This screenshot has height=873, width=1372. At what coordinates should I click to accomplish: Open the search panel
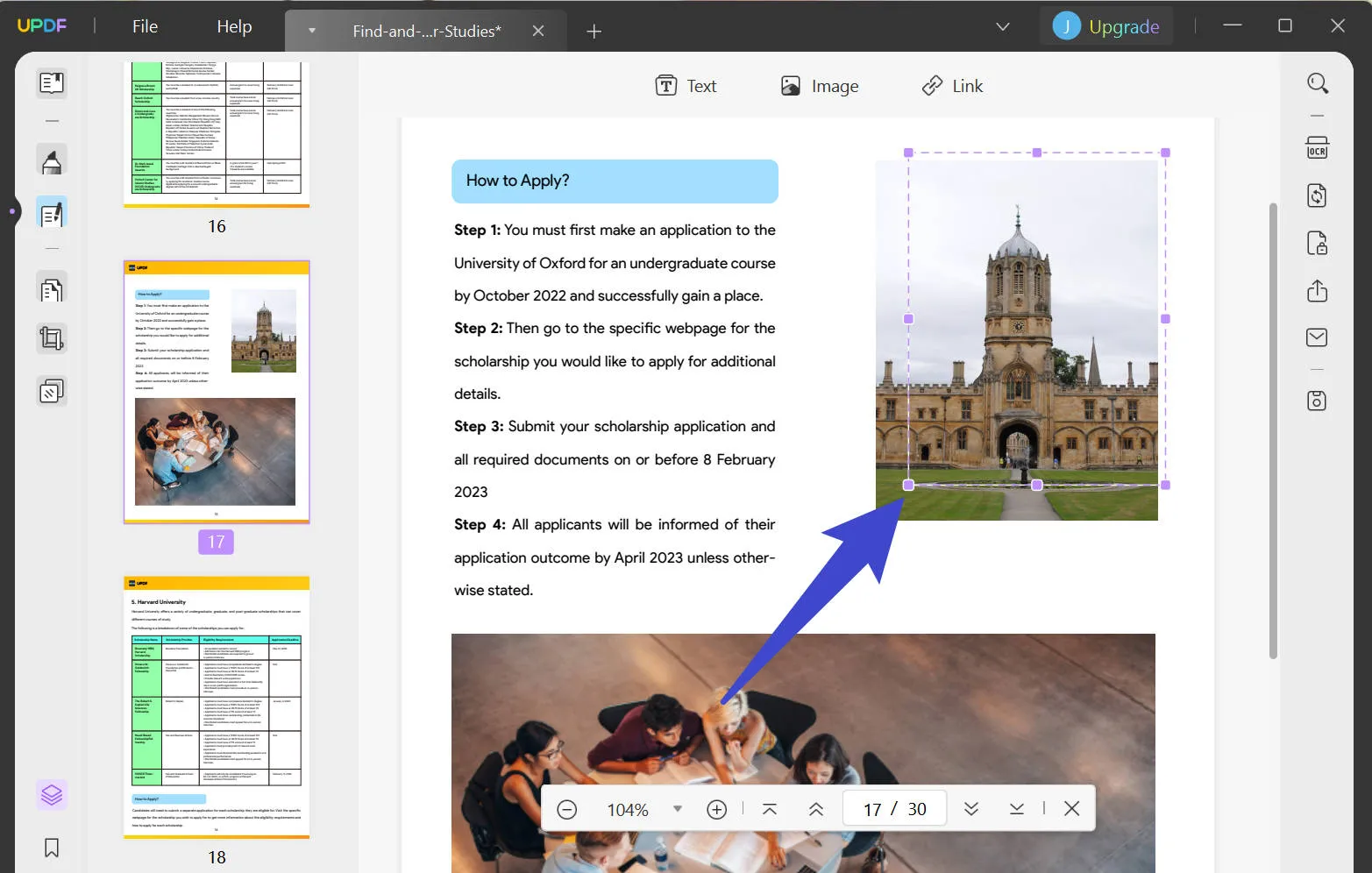(1318, 83)
